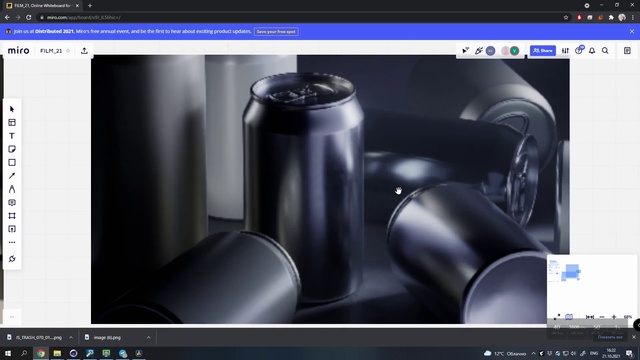Star the FILM_21 board
This screenshot has width=640, height=360.
68,51
